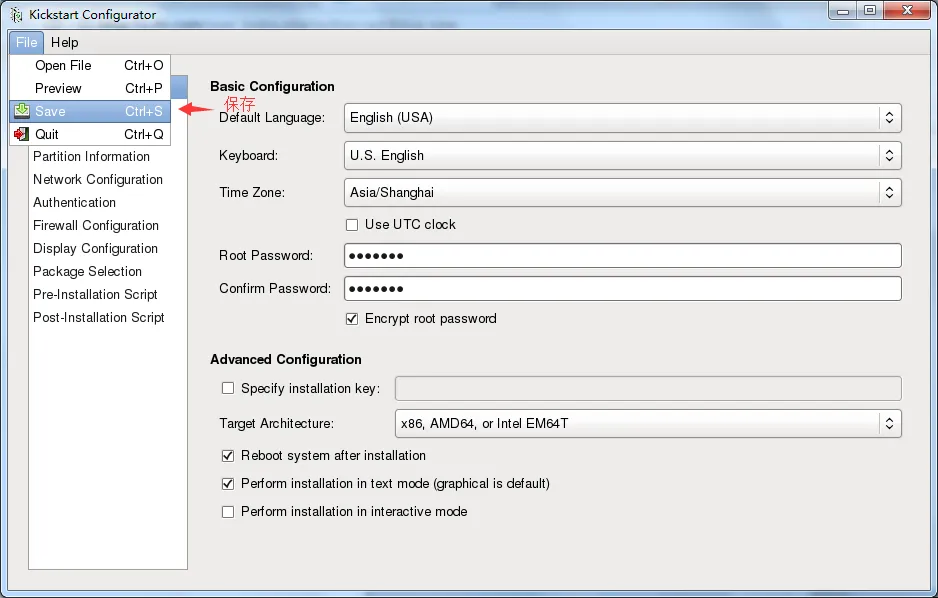This screenshot has width=938, height=598.
Task: Select Package Selection section
Action: point(87,271)
